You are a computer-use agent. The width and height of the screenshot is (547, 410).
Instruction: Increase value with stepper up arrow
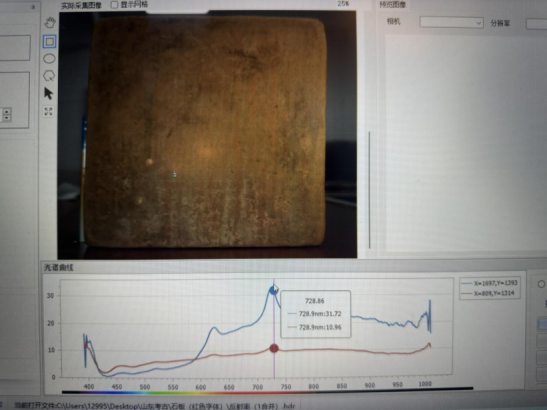(7, 112)
